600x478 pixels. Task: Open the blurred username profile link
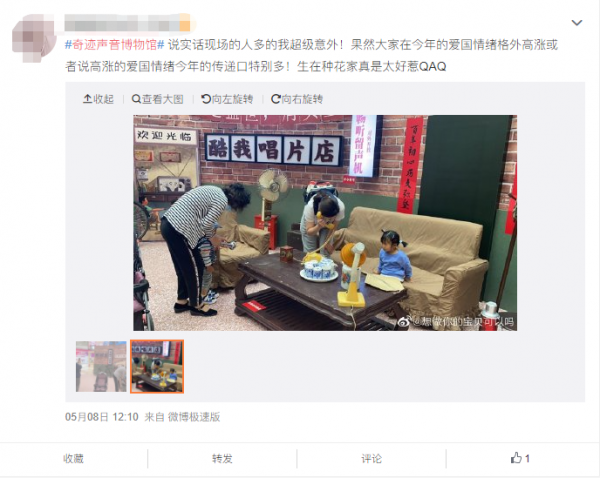[x=127, y=23]
